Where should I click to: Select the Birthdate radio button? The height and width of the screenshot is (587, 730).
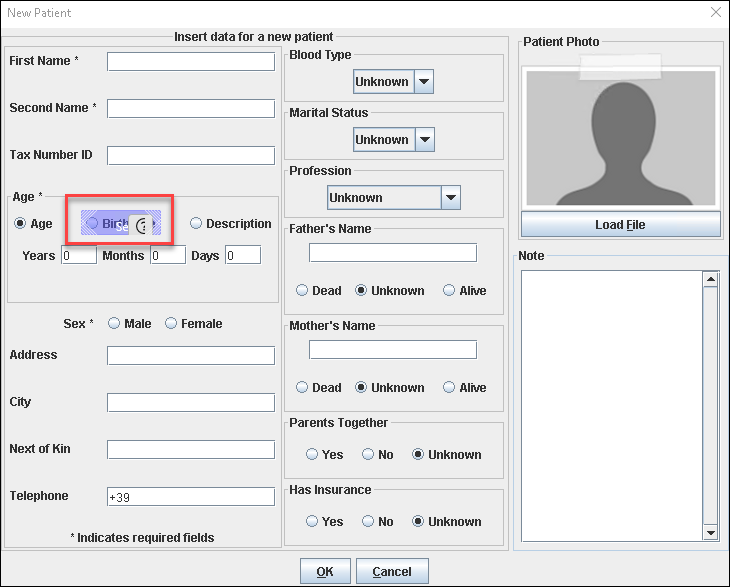(93, 224)
